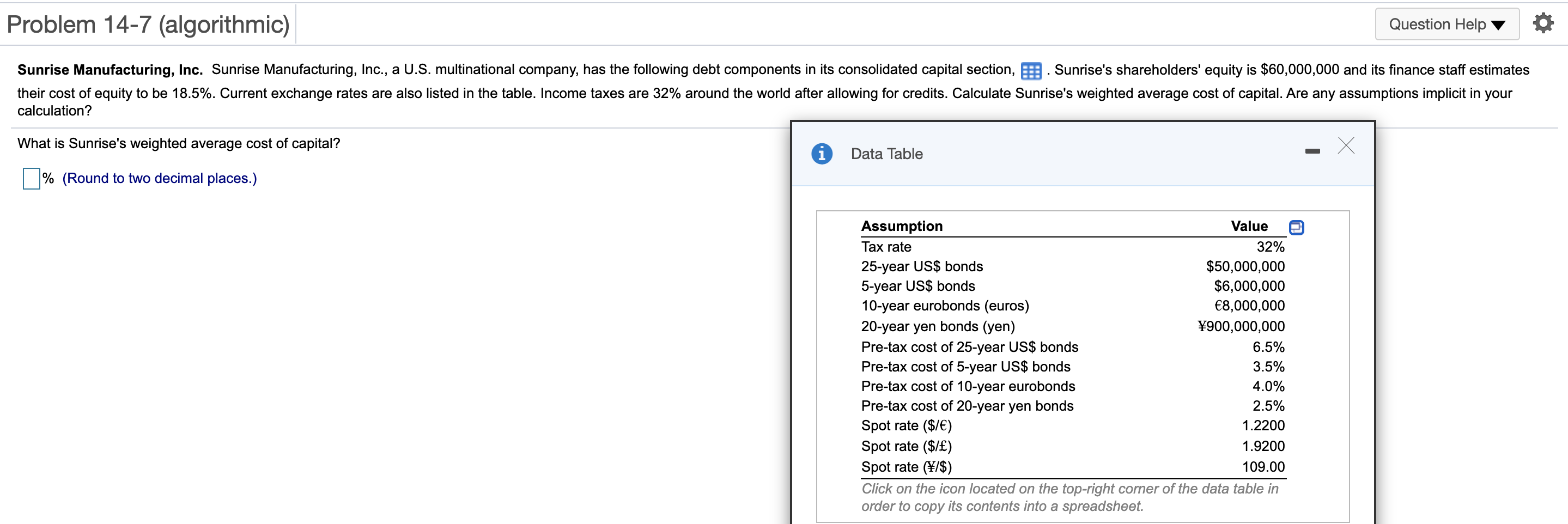Click the '¥900,000,000' value

click(x=1241, y=326)
